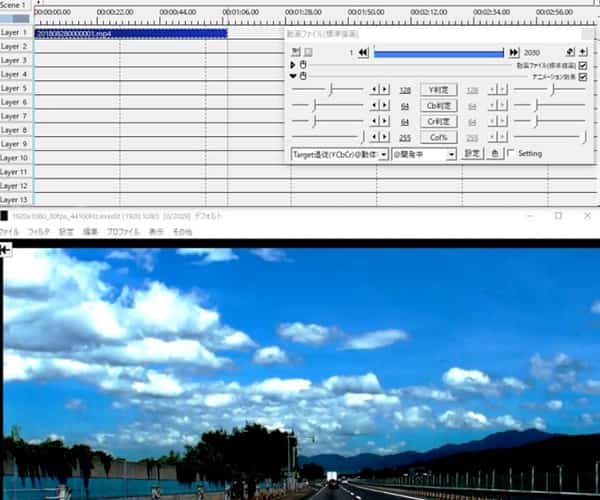600x500 pixels.
Task: Click the left stepper arrow for Y判定
Action: 374,89
